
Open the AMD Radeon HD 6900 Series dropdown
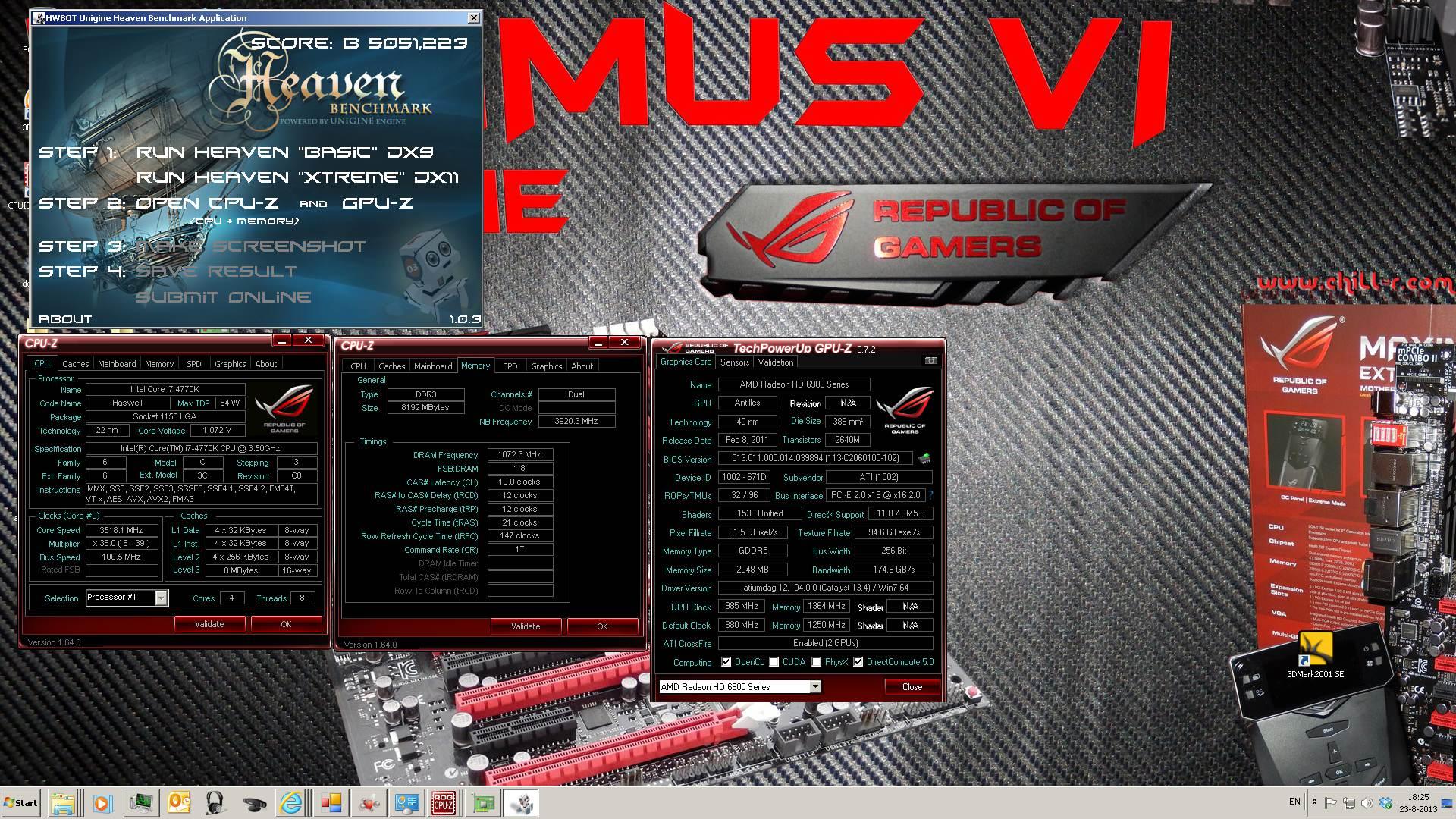point(739,686)
